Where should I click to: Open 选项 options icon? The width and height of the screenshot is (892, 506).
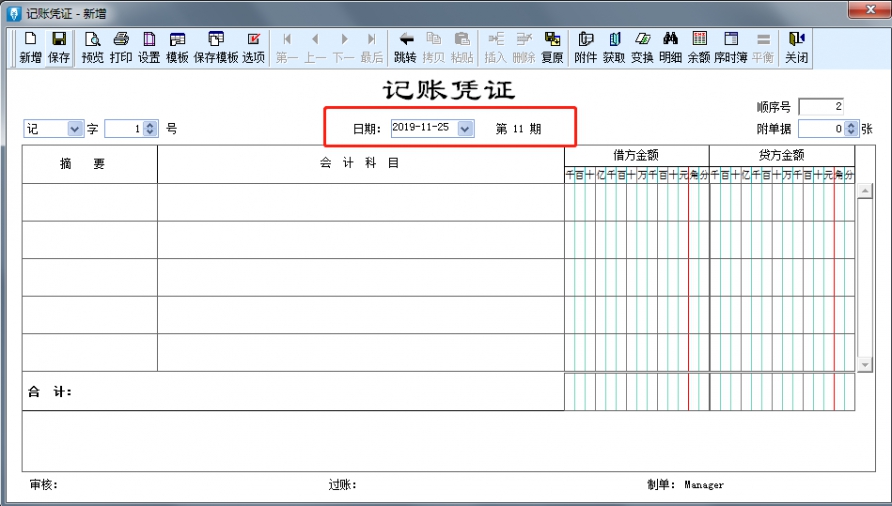(253, 47)
